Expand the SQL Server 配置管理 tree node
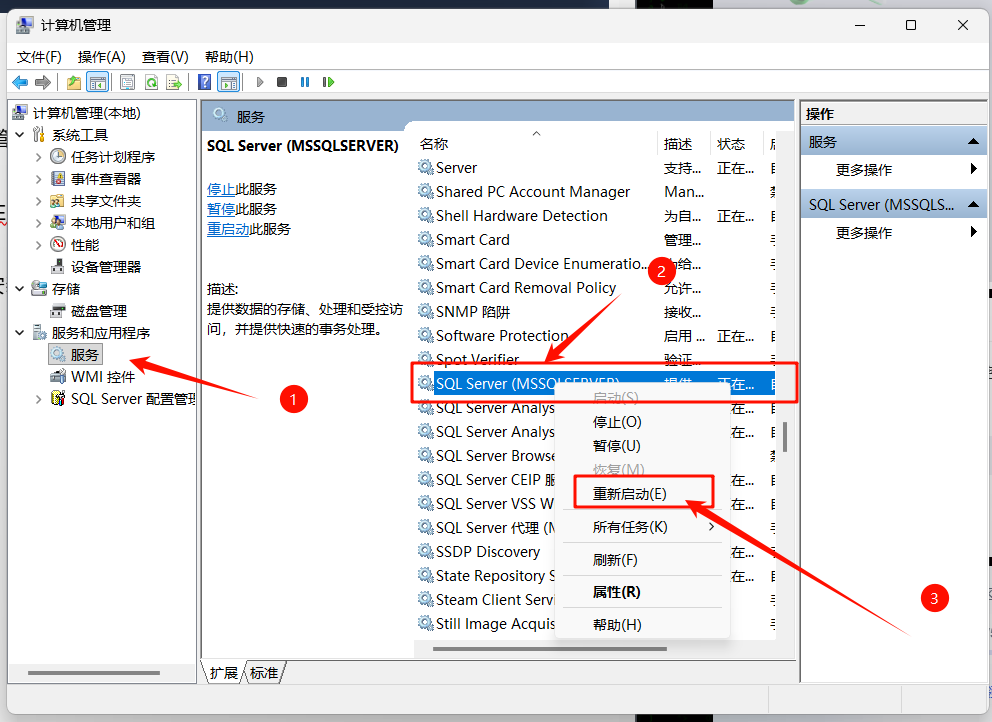Viewport: 992px width, 722px height. coord(38,397)
